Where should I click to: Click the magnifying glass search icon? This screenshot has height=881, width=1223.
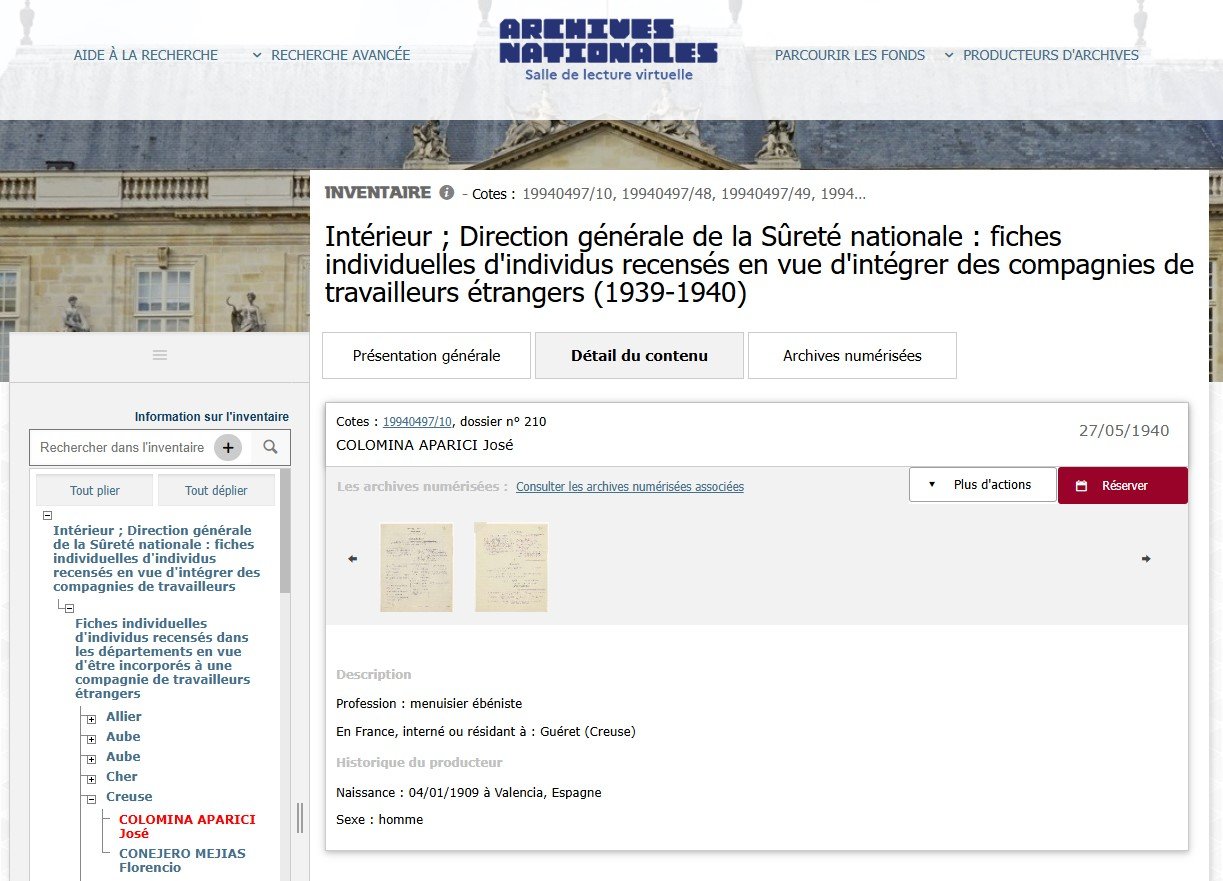point(270,447)
